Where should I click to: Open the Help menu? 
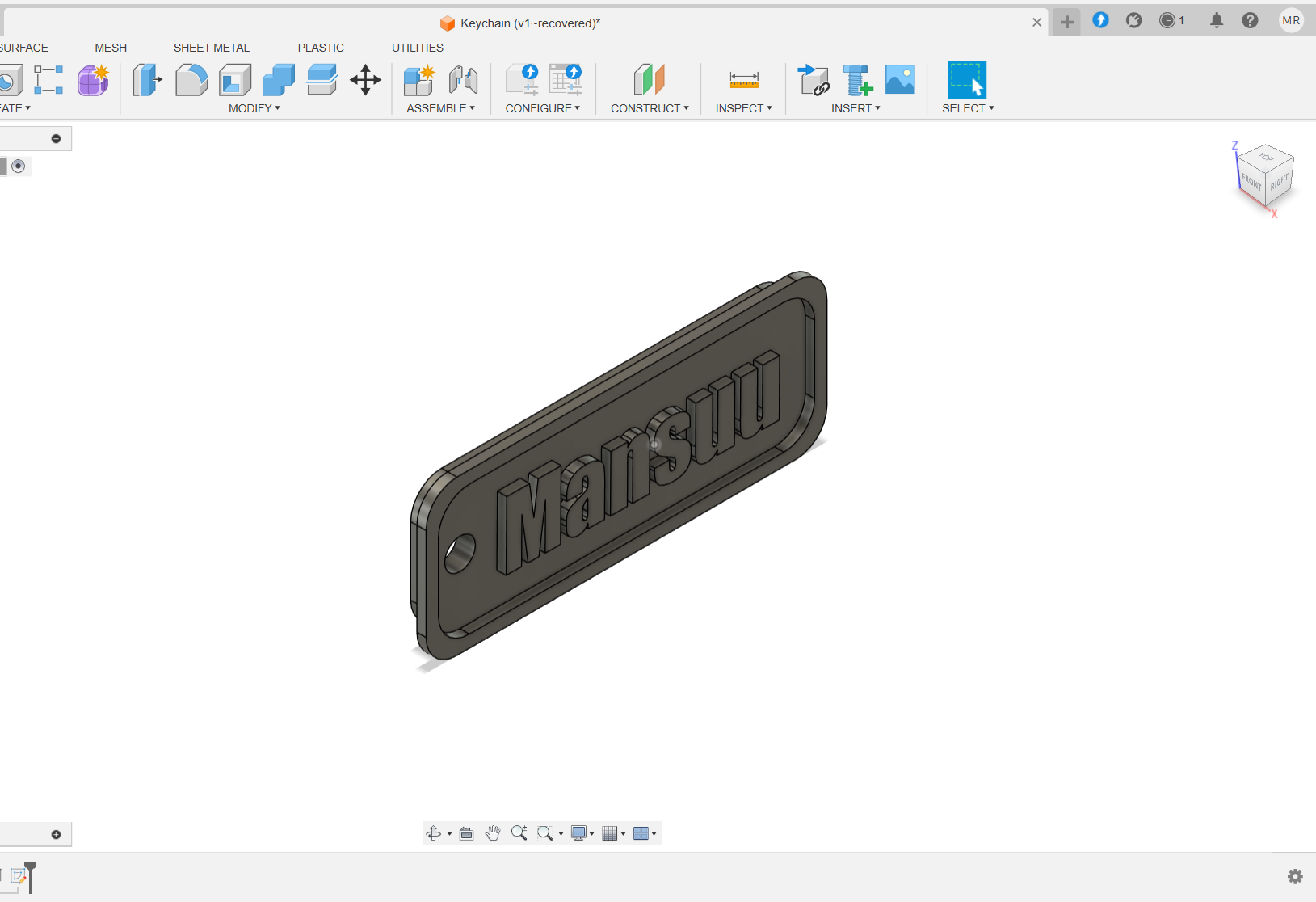point(1251,20)
